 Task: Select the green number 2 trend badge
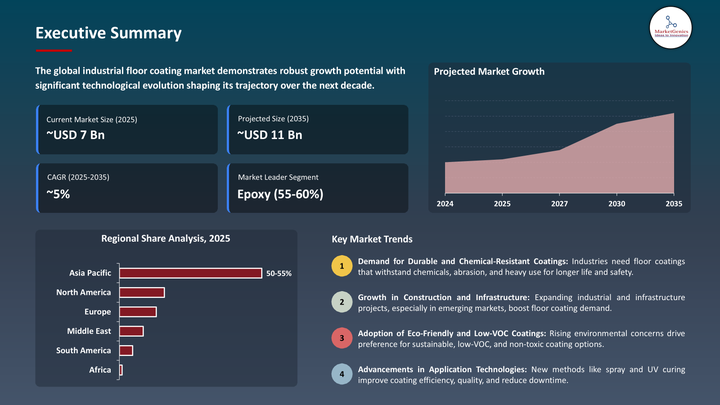click(341, 303)
